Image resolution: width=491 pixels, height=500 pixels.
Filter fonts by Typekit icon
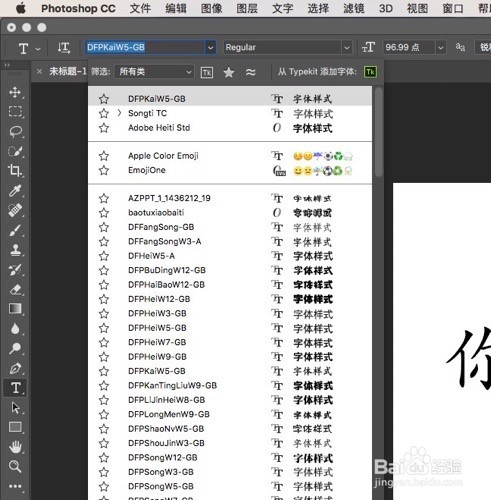coord(207,72)
